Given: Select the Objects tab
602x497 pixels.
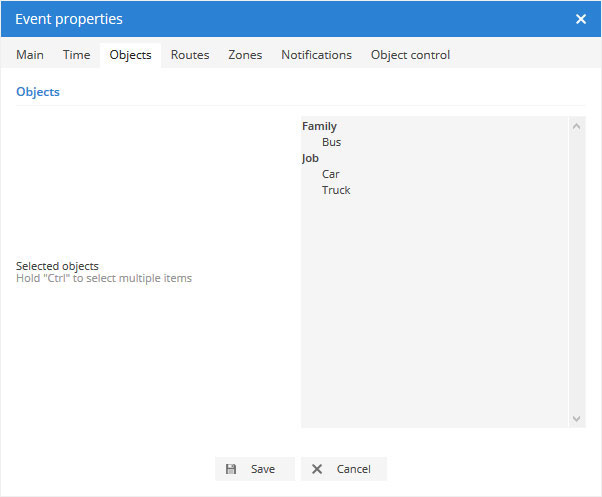Looking at the screenshot, I should coord(130,55).
